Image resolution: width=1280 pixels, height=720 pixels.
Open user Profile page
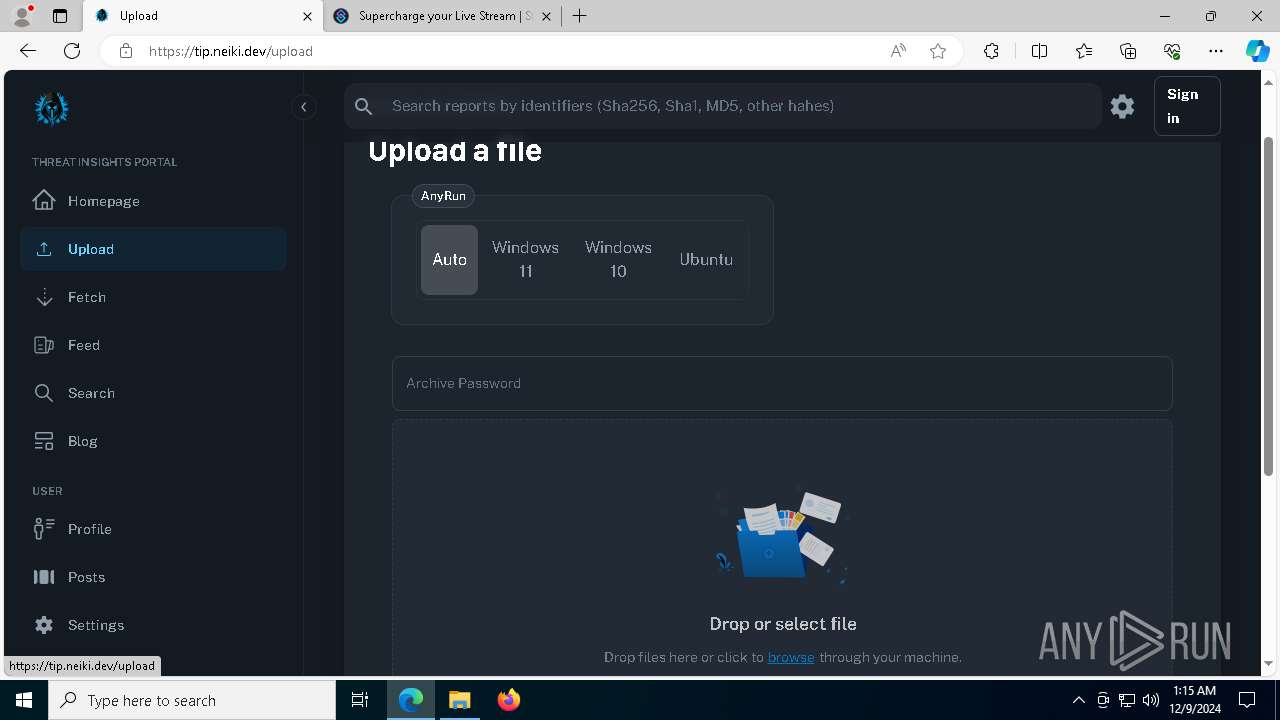pos(153,529)
